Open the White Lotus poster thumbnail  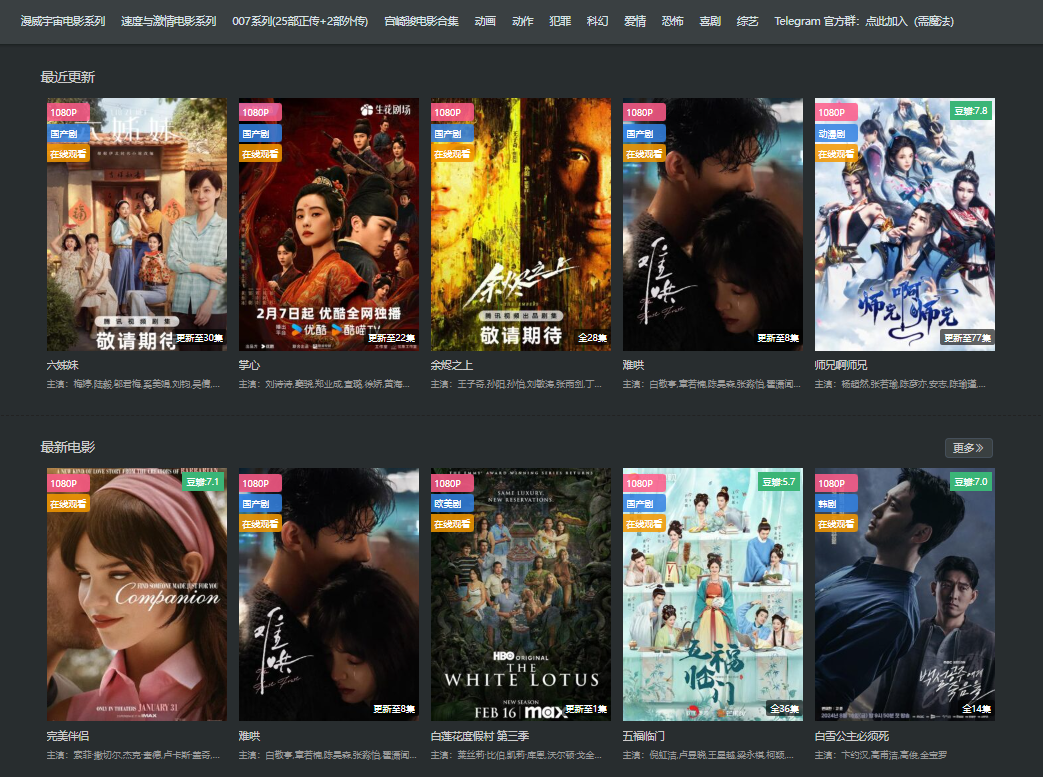pyautogui.click(x=521, y=594)
